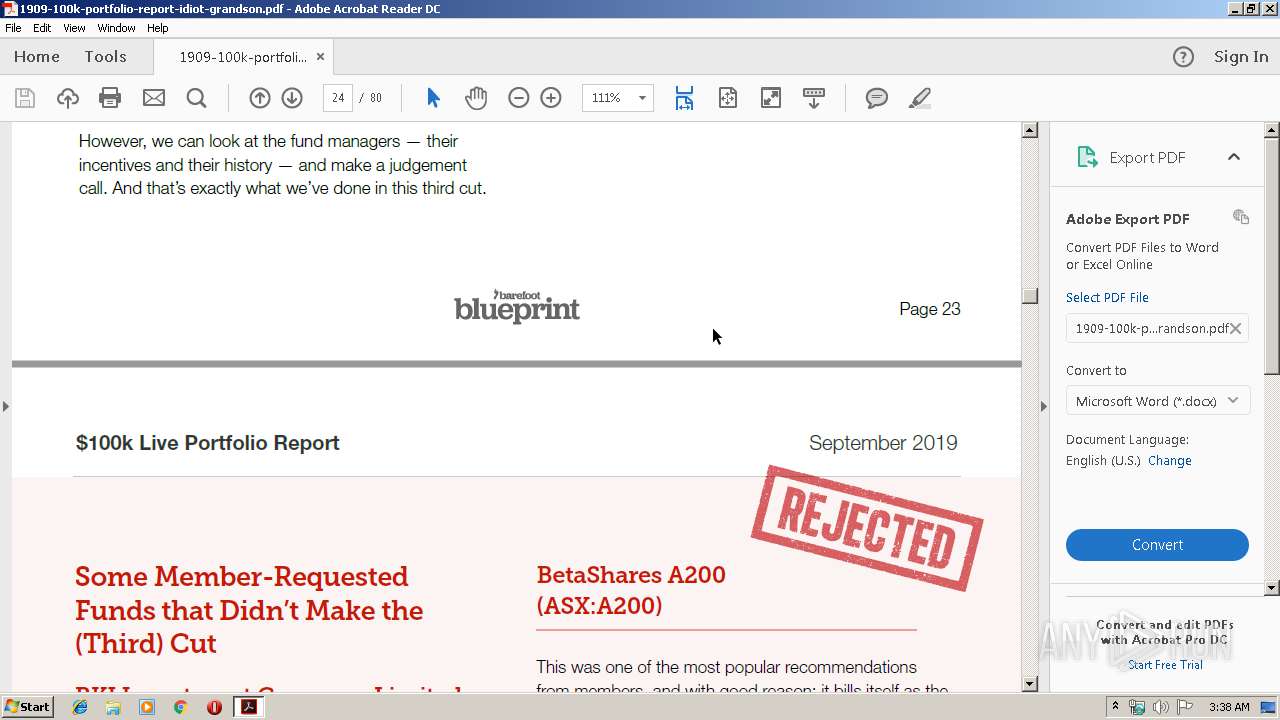Image resolution: width=1280 pixels, height=720 pixels.
Task: Open the View menu
Action: pos(74,28)
